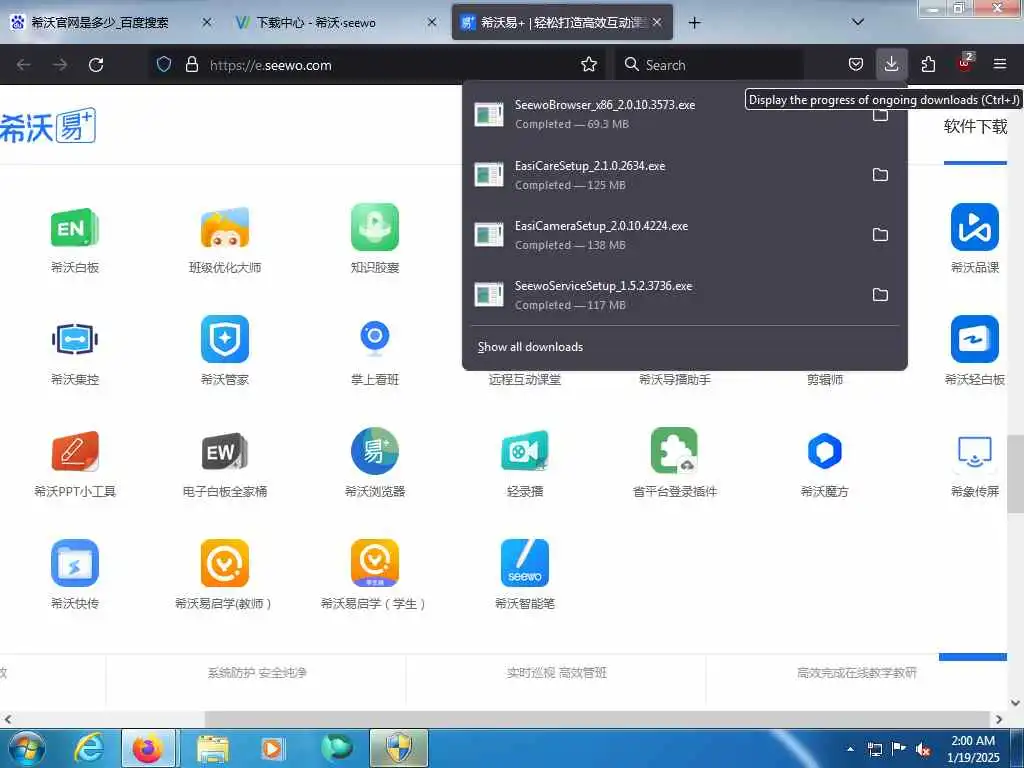Click the 希沃轻白板 icon
This screenshot has width=1024, height=768.
974,339
